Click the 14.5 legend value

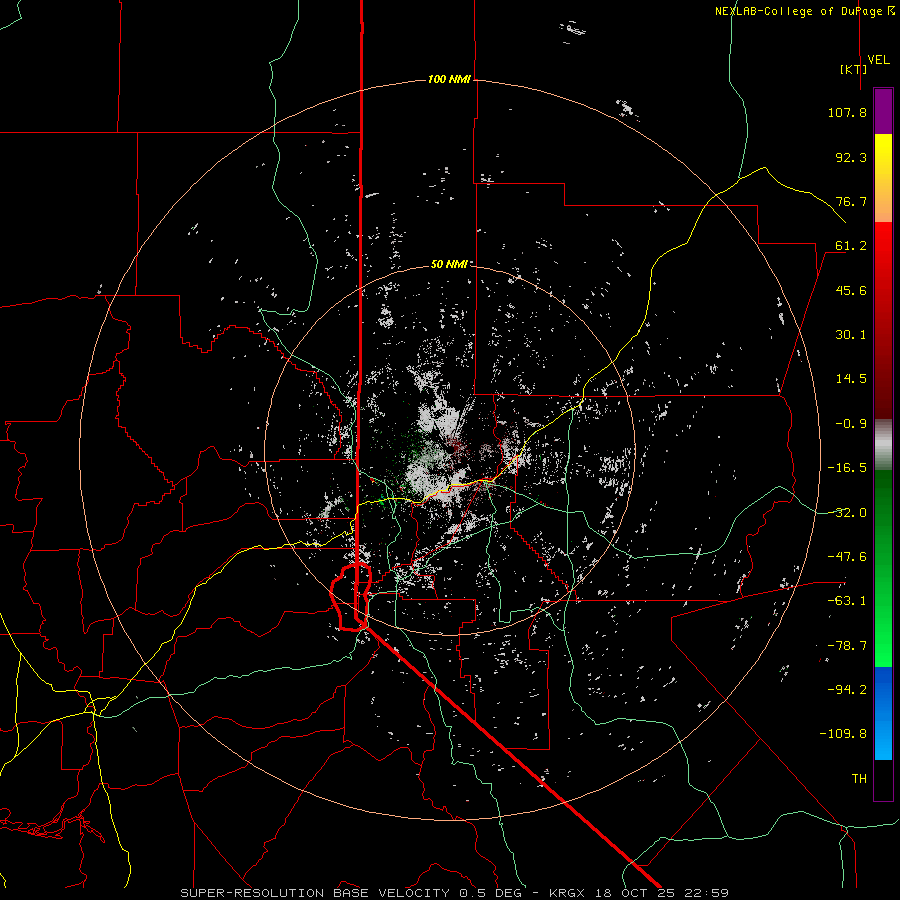coord(851,379)
